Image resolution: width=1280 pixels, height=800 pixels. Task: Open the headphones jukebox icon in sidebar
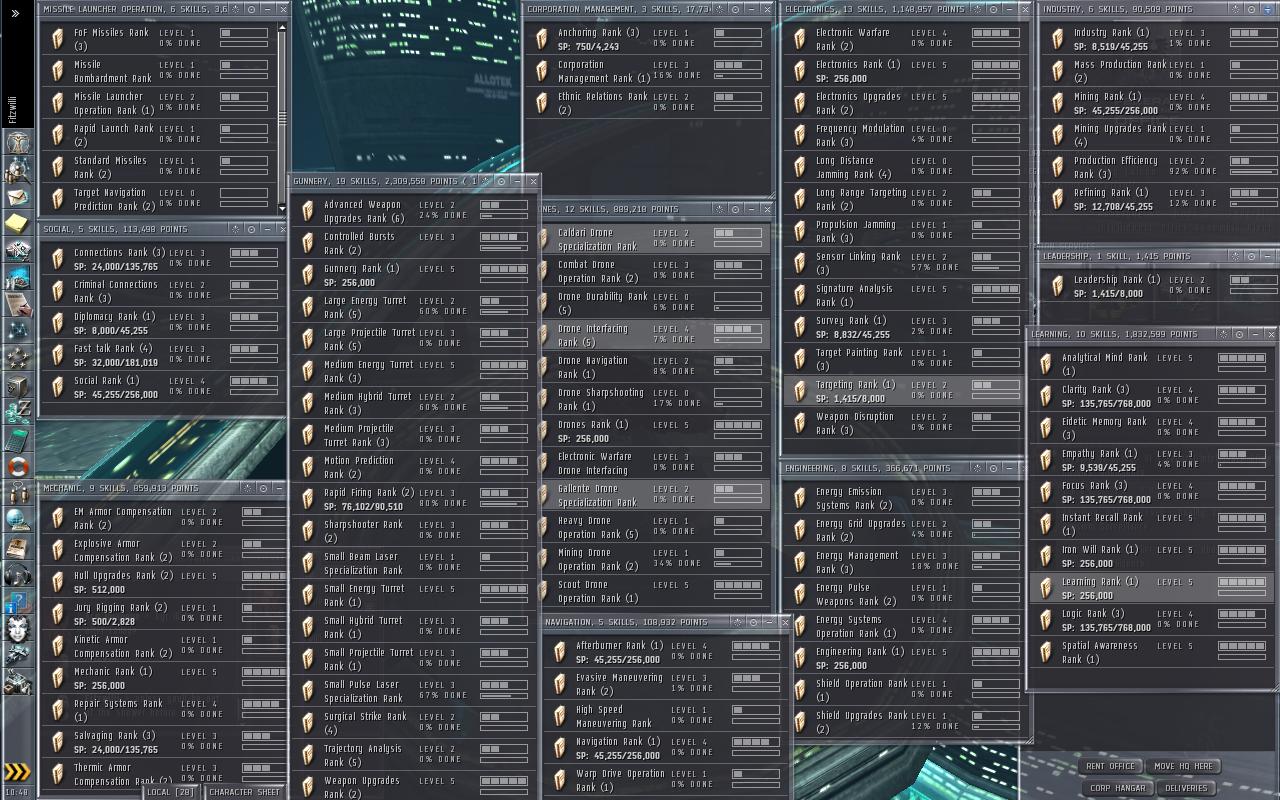click(17, 573)
